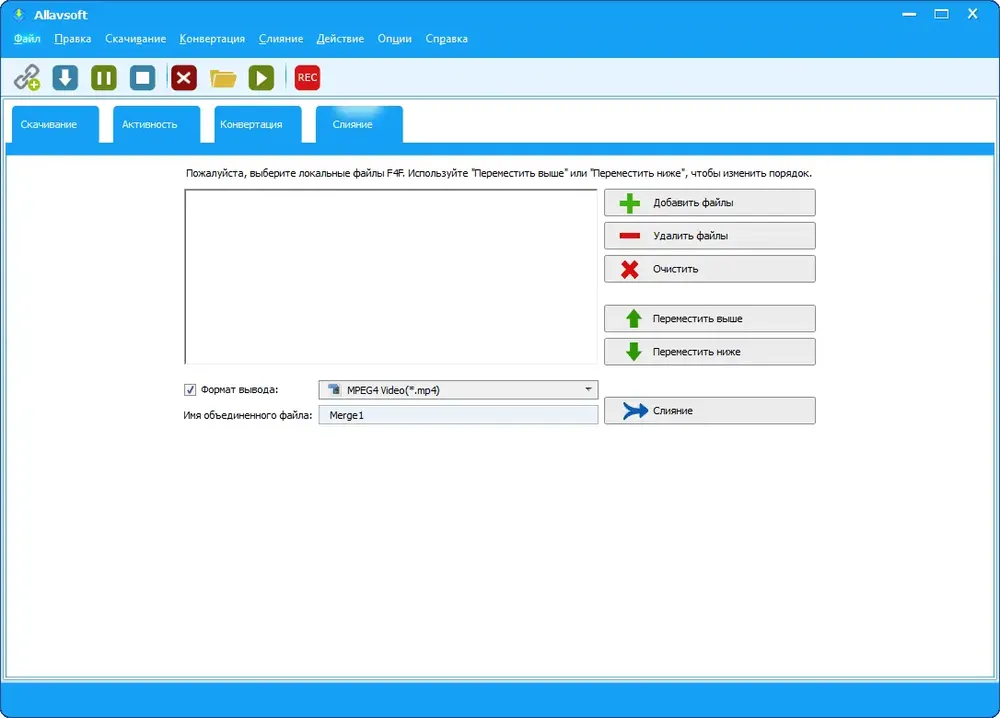Screen dimensions: 1000x718
Task: Switch to the Активность tab
Action: tap(156, 124)
